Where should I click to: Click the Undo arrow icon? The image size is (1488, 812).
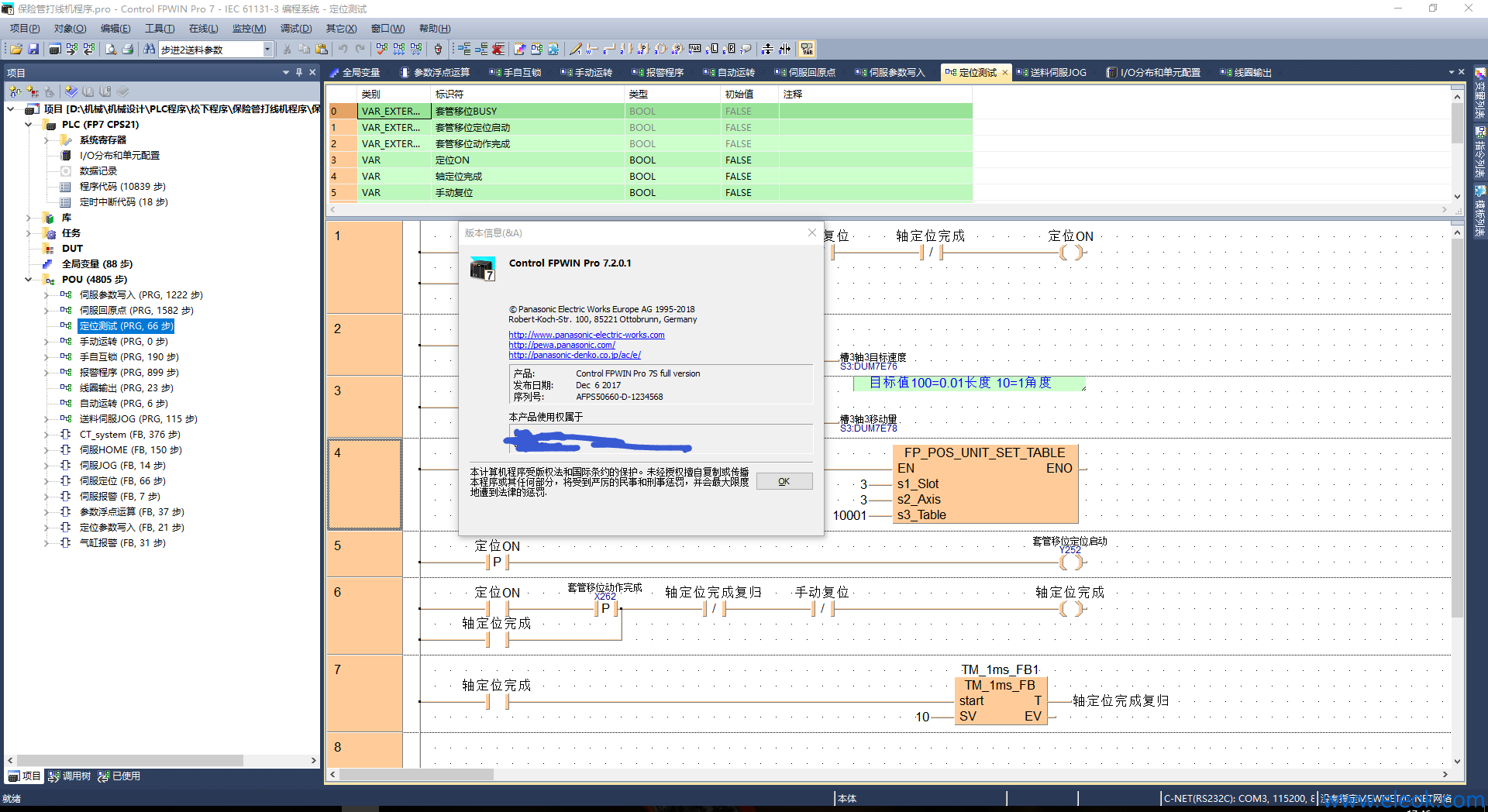click(x=343, y=49)
